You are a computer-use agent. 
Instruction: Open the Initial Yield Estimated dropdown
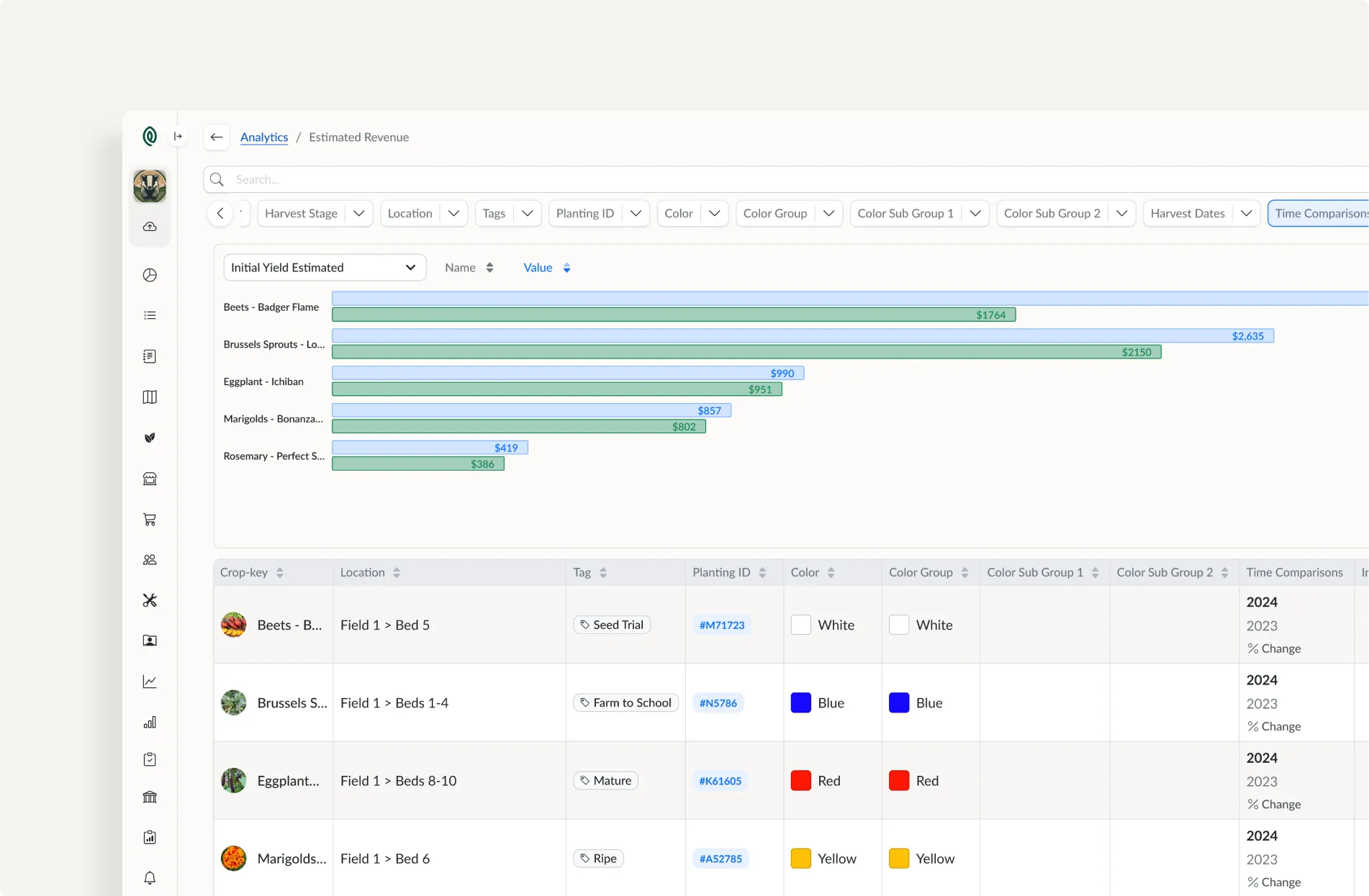click(324, 267)
